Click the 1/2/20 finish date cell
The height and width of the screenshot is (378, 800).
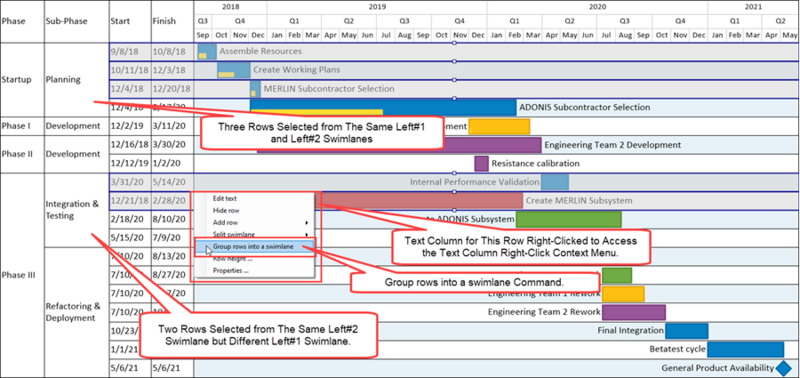[x=172, y=164]
